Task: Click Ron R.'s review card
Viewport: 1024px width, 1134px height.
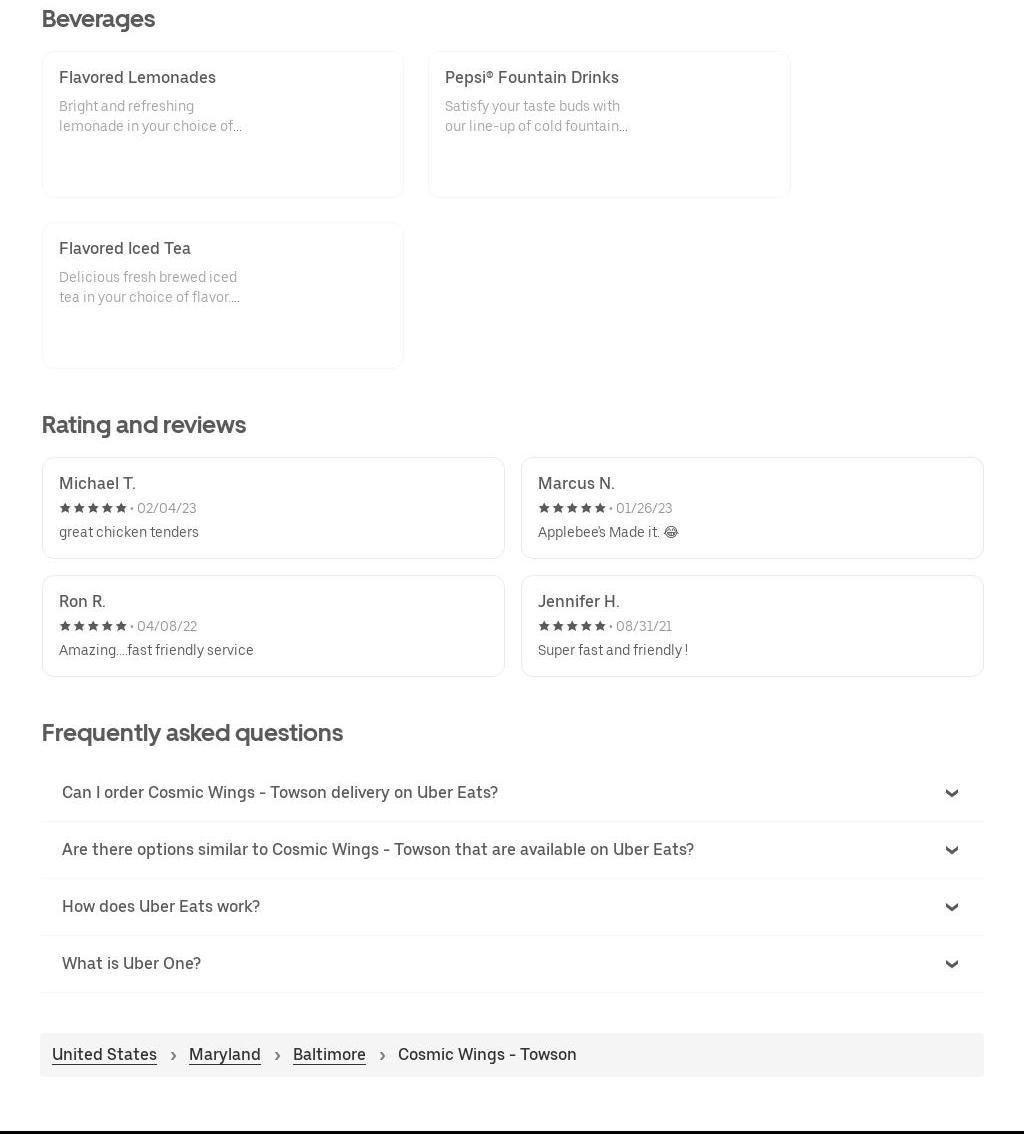Action: 272,626
